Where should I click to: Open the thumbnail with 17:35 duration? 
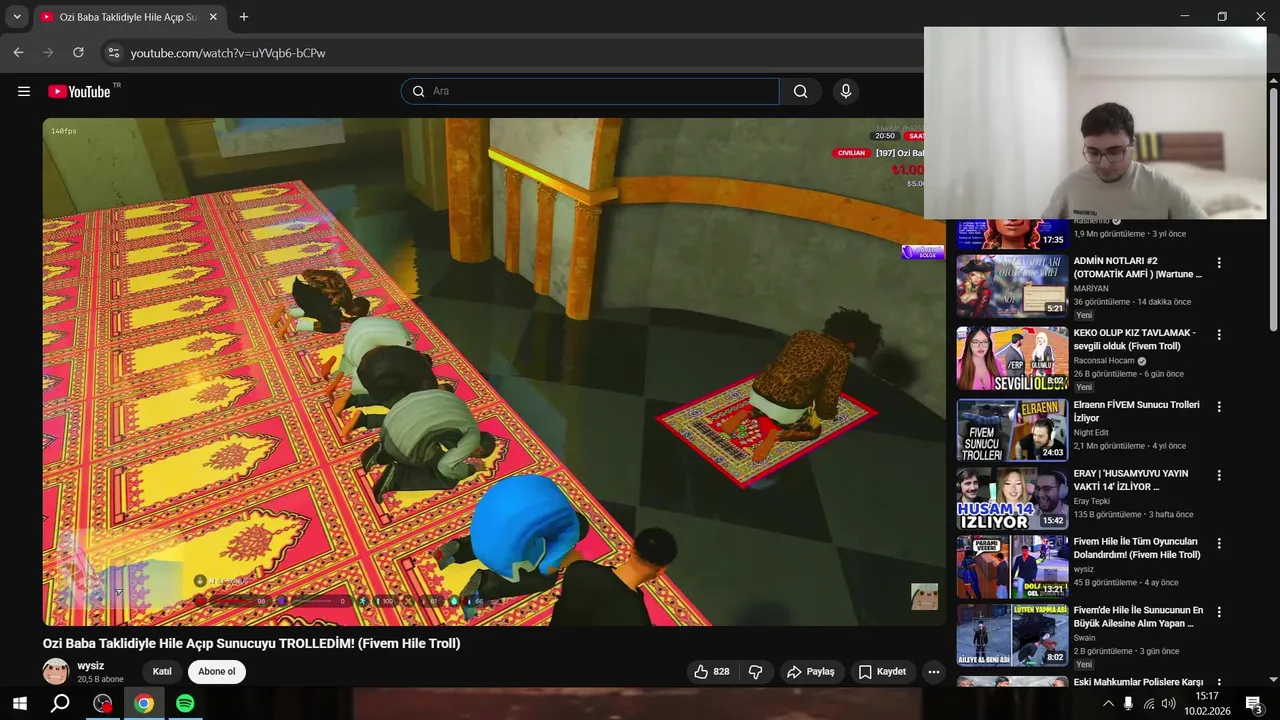(x=1012, y=233)
